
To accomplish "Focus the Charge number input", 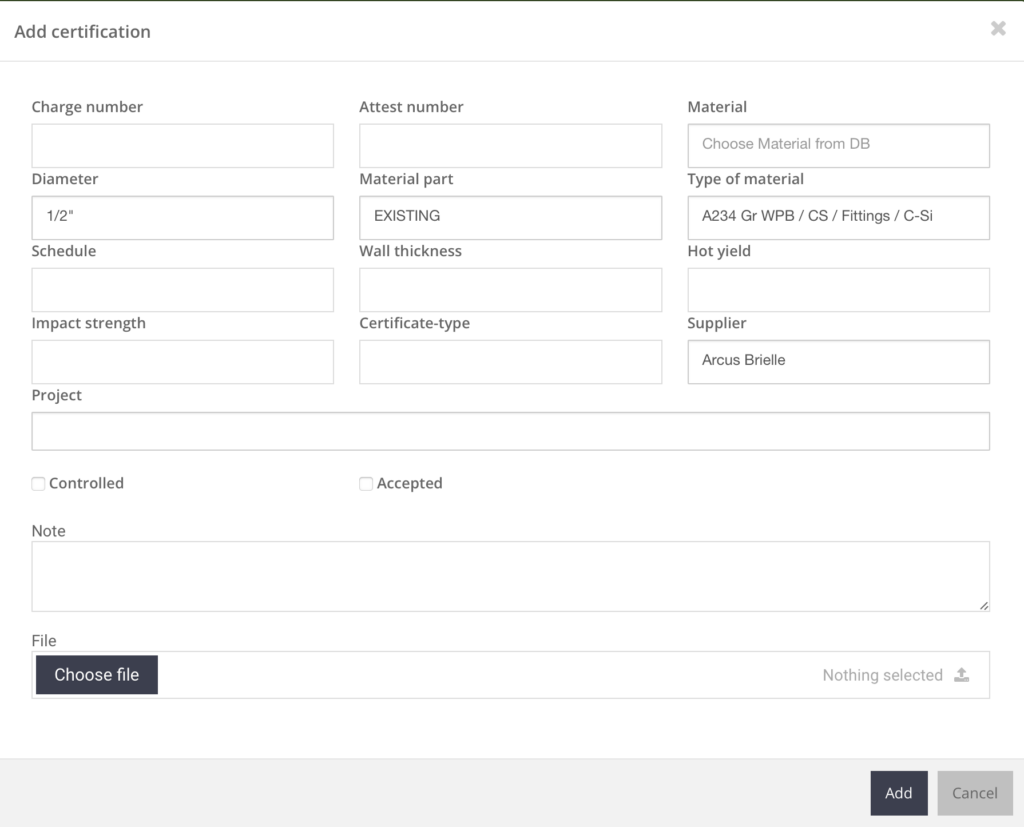I will pyautogui.click(x=182, y=145).
